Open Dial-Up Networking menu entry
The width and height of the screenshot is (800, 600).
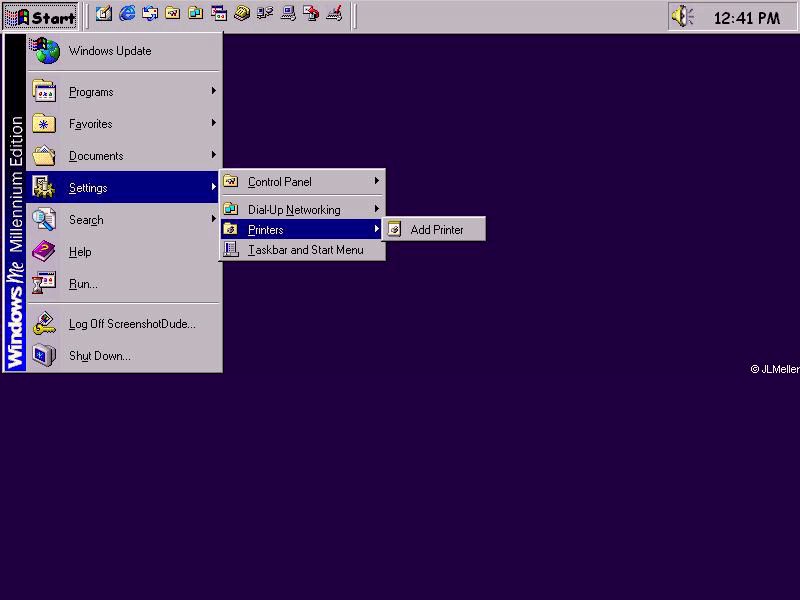(302, 209)
